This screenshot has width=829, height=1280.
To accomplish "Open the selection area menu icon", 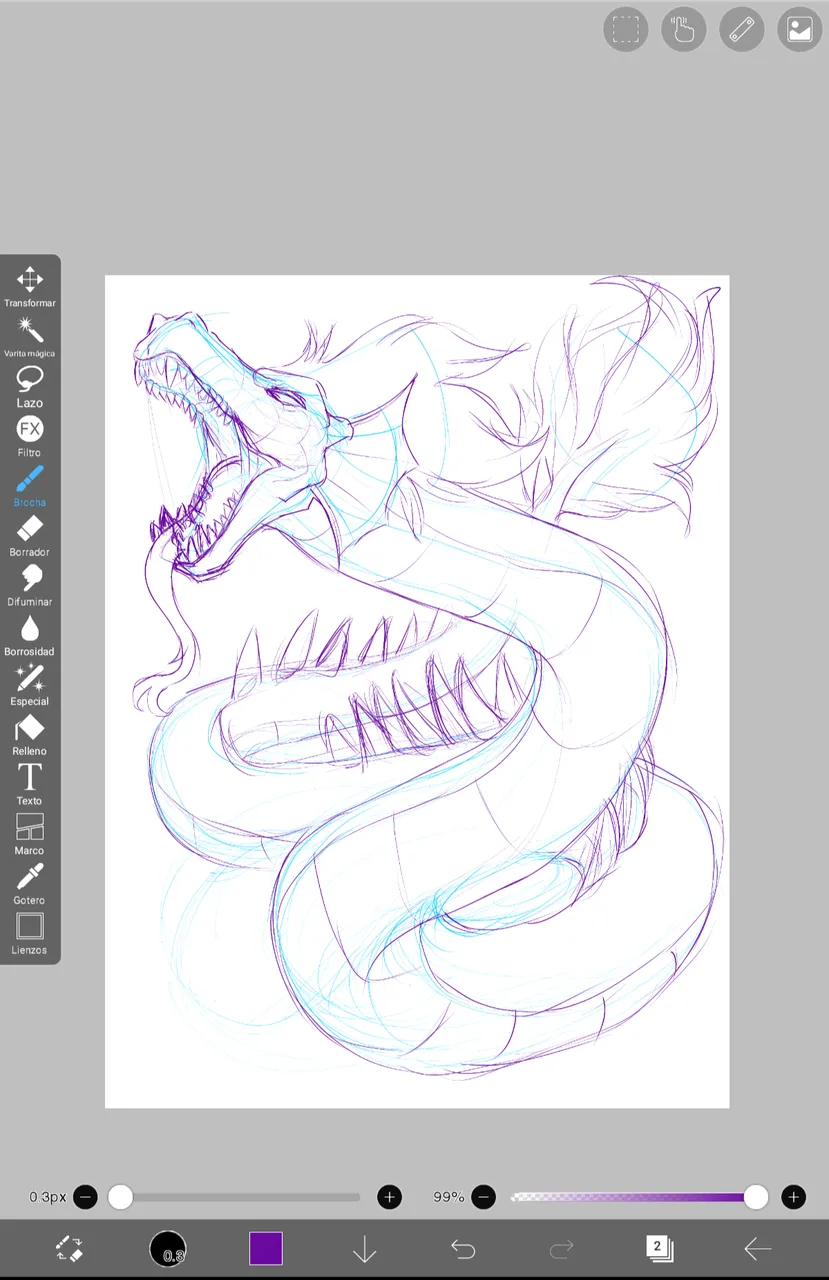I will point(626,29).
